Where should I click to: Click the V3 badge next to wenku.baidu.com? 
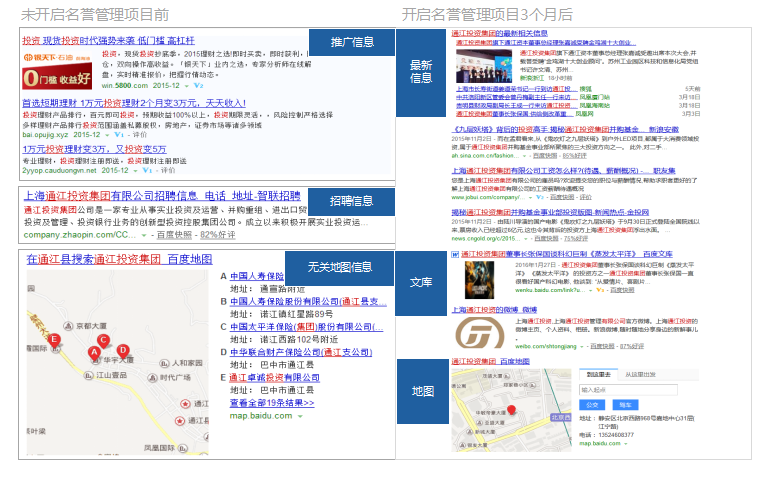point(600,290)
